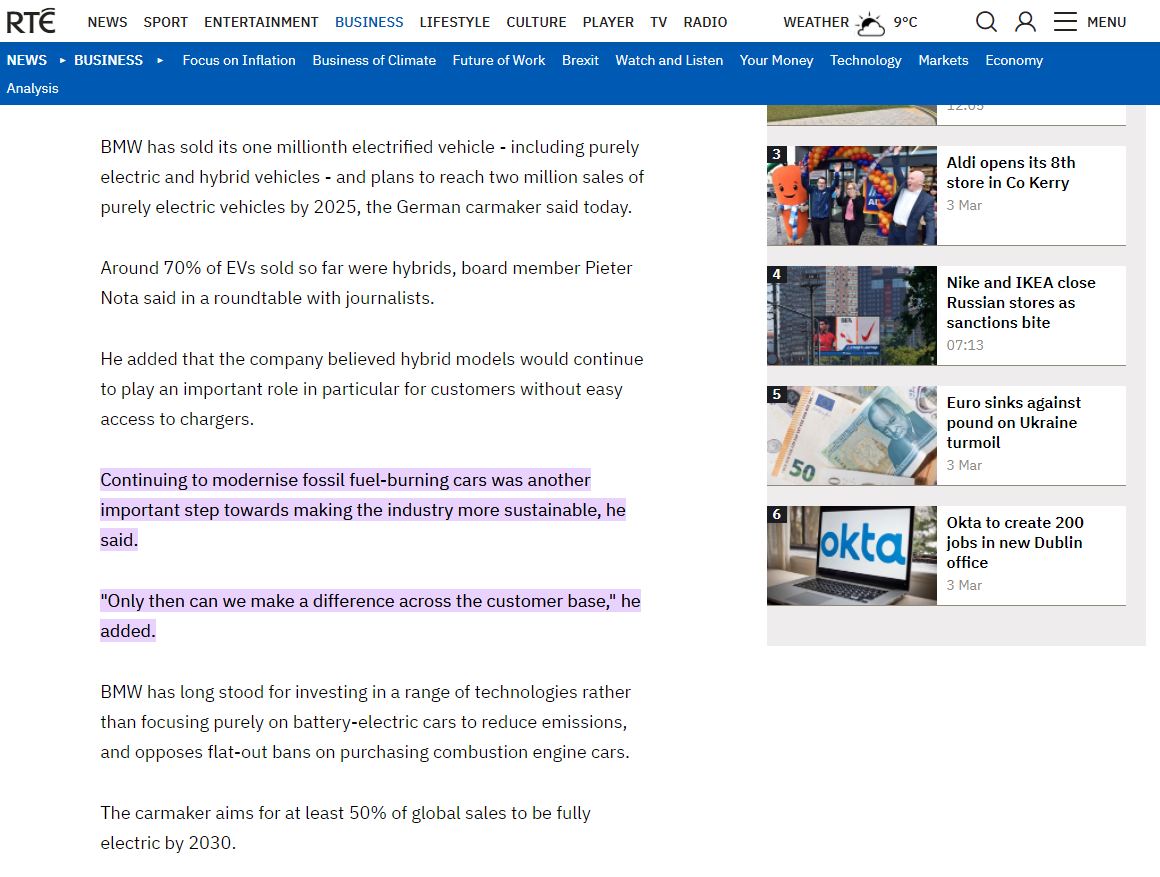Image resolution: width=1160 pixels, height=877 pixels.
Task: Read 'Nike and IKEA close Russian stores' headline
Action: click(x=1021, y=302)
